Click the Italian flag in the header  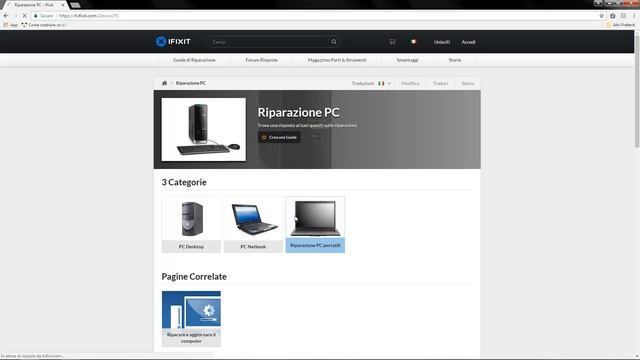point(413,42)
